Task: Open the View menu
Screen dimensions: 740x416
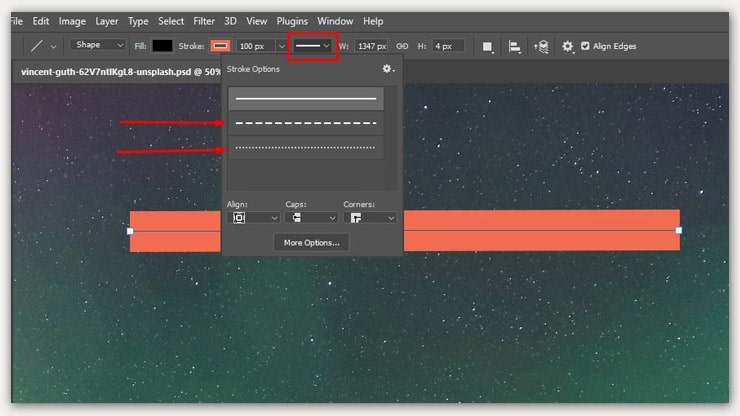Action: click(x=256, y=21)
